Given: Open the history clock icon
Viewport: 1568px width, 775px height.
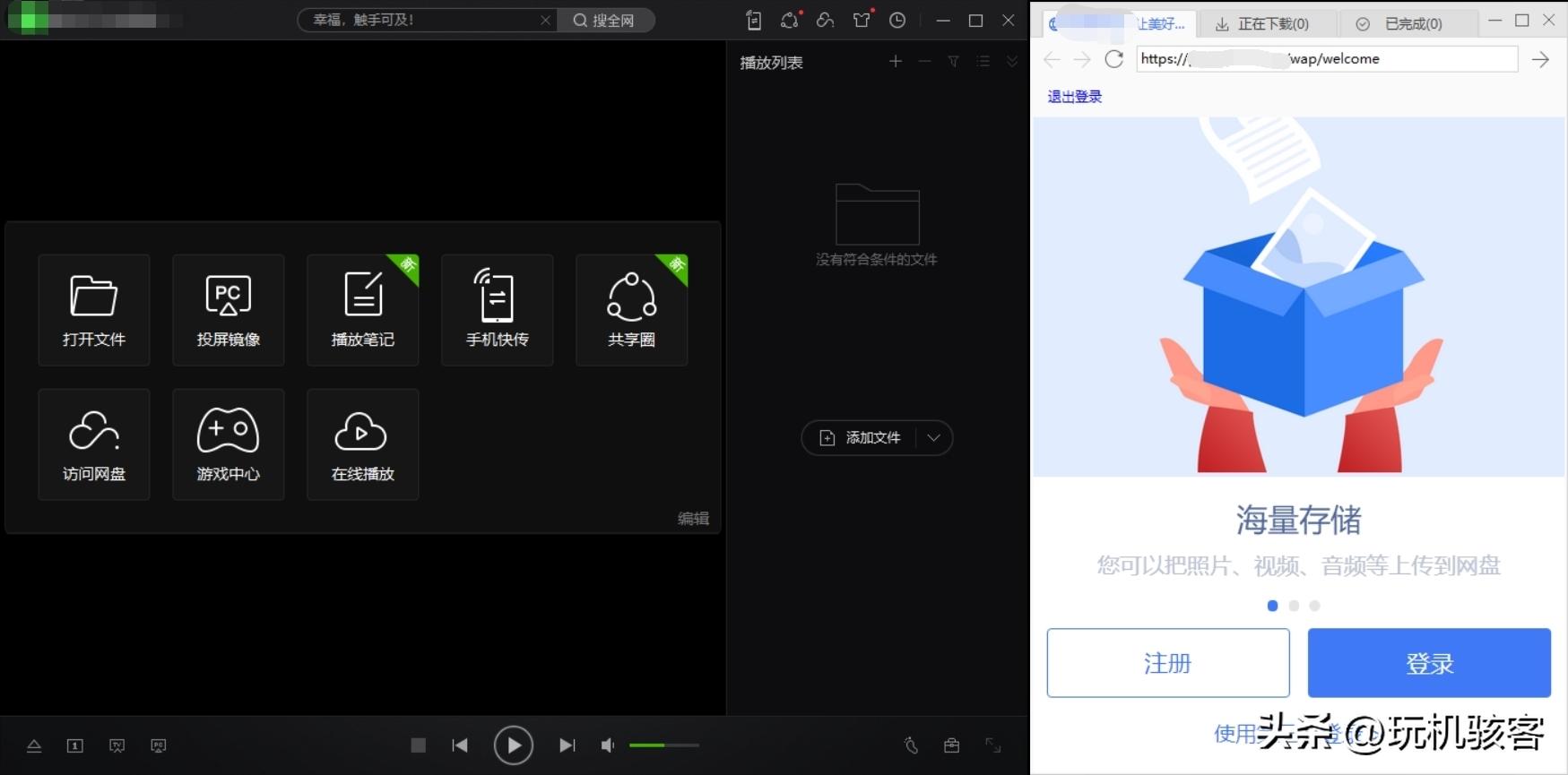Looking at the screenshot, I should (x=897, y=20).
